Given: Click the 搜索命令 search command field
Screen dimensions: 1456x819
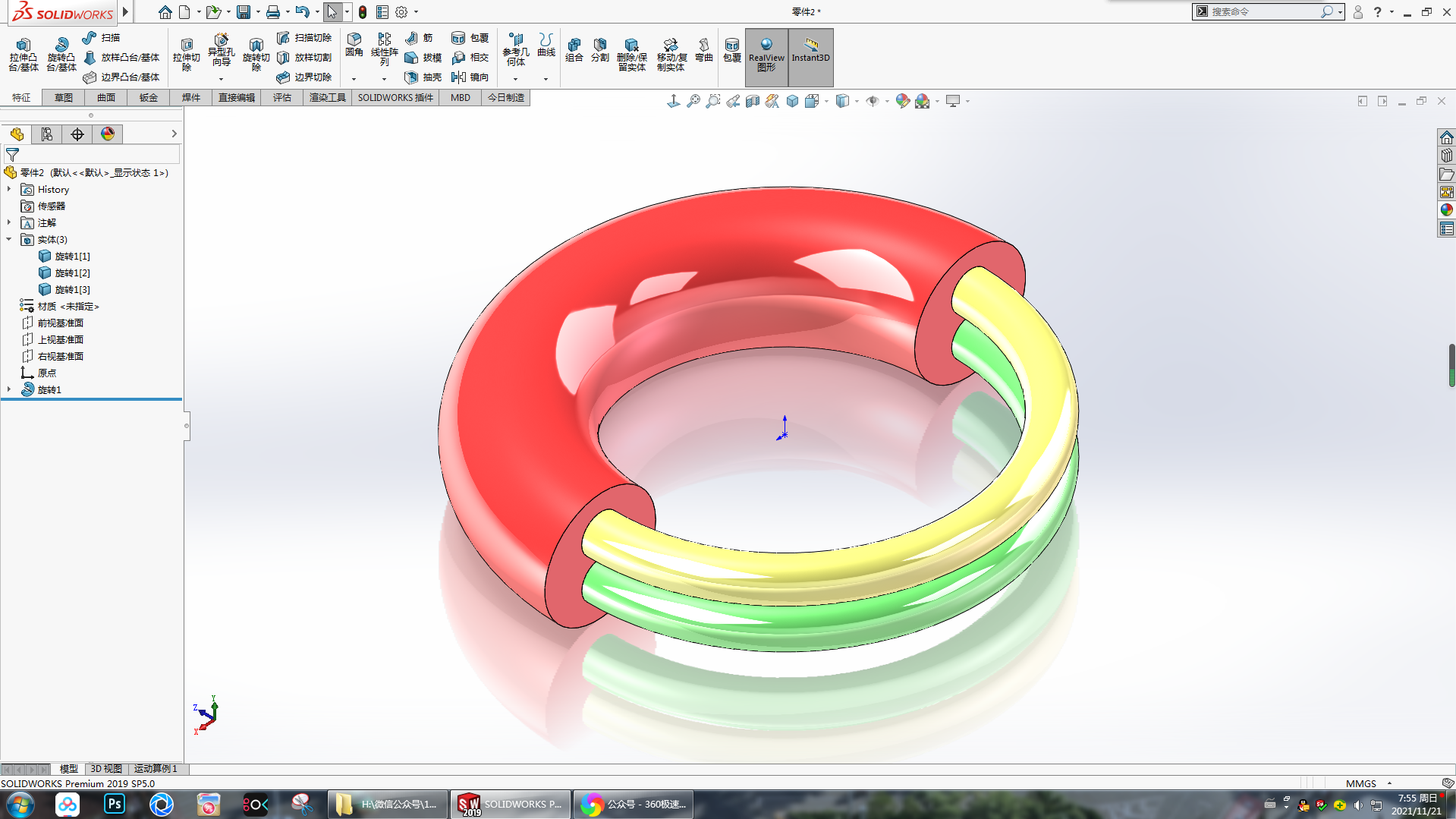Looking at the screenshot, I should point(1266,11).
